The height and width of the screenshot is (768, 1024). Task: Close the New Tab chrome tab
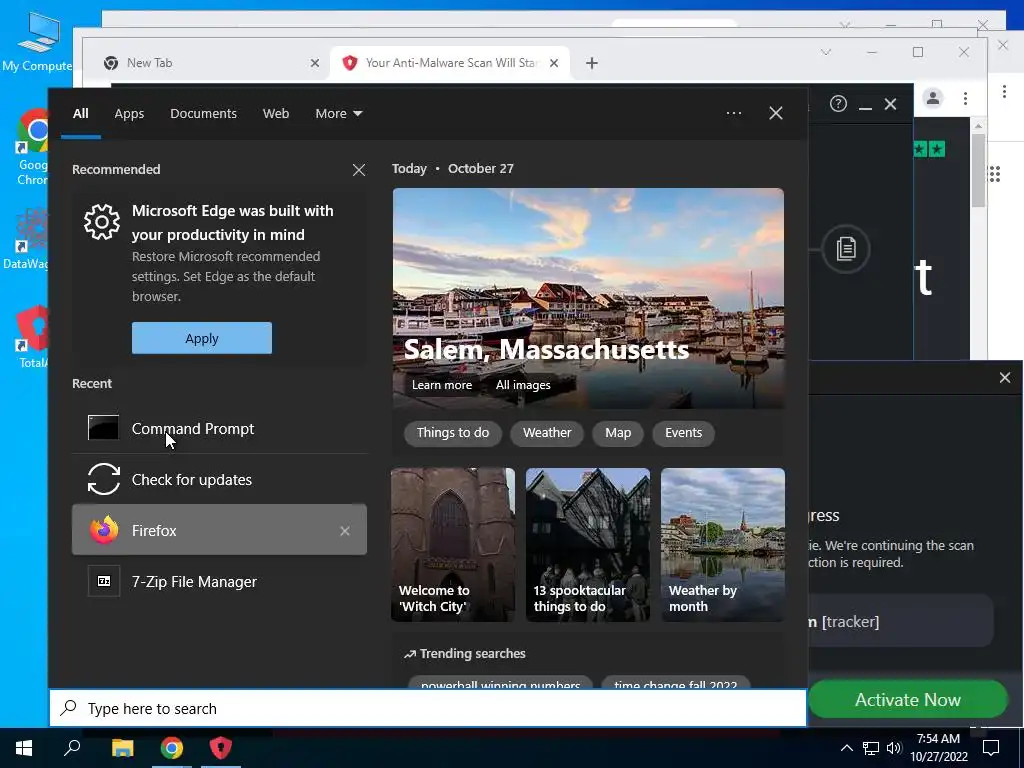click(315, 63)
